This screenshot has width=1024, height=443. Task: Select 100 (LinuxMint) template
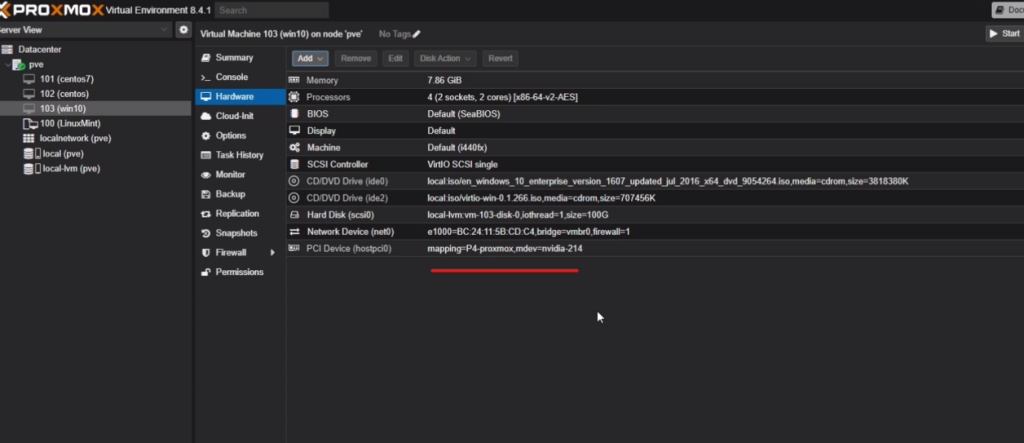point(70,123)
